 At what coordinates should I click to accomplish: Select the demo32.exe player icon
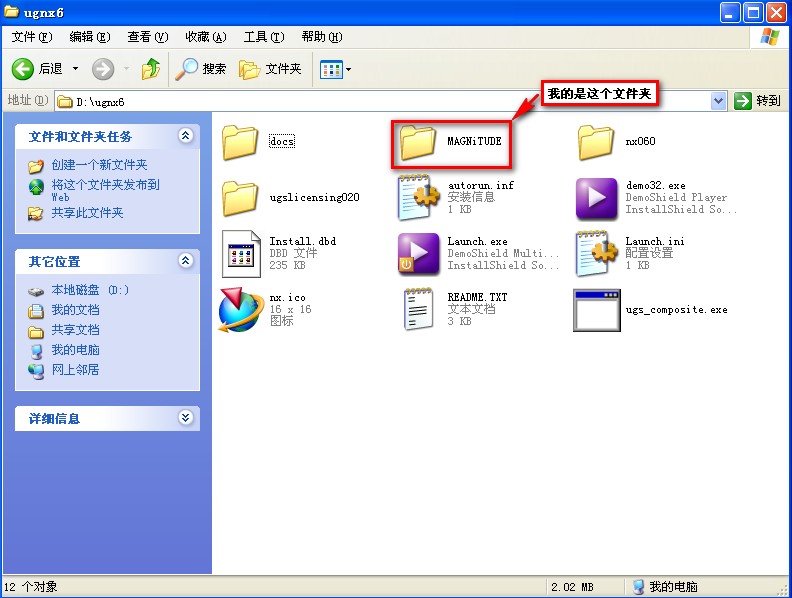coord(597,198)
